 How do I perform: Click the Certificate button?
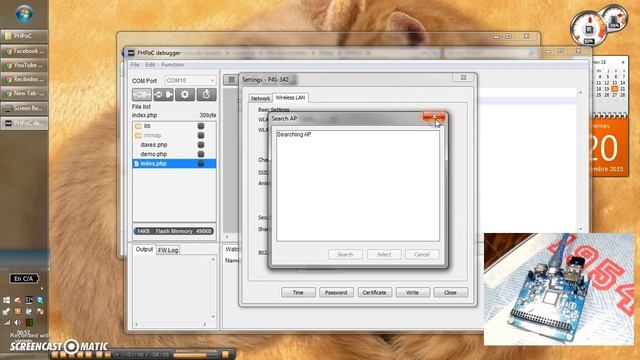[x=374, y=293]
